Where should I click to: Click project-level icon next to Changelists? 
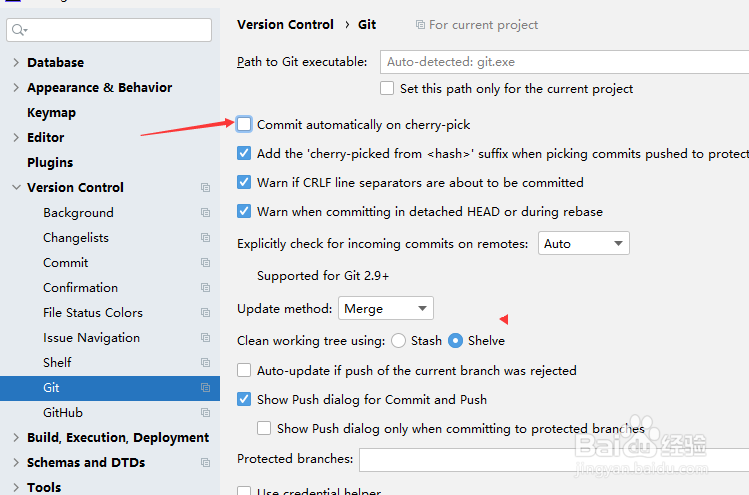coord(205,238)
